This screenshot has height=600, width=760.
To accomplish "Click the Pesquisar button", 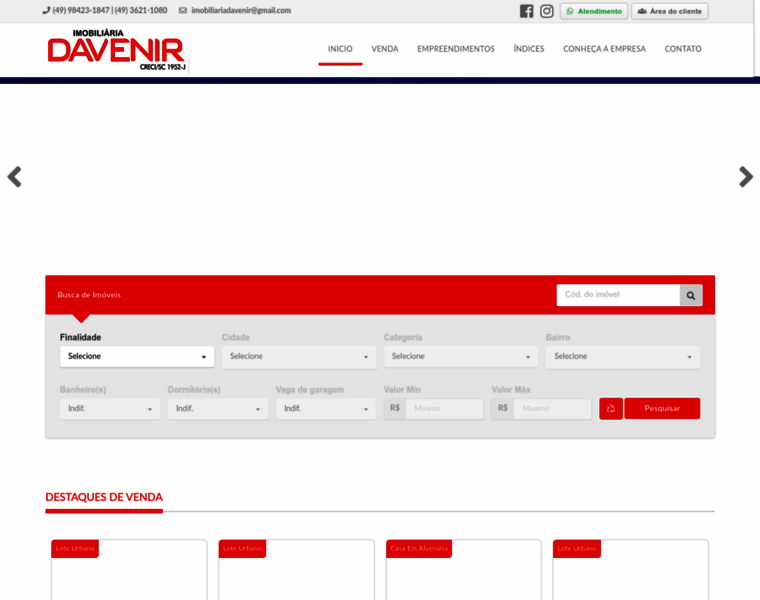I will (662, 409).
